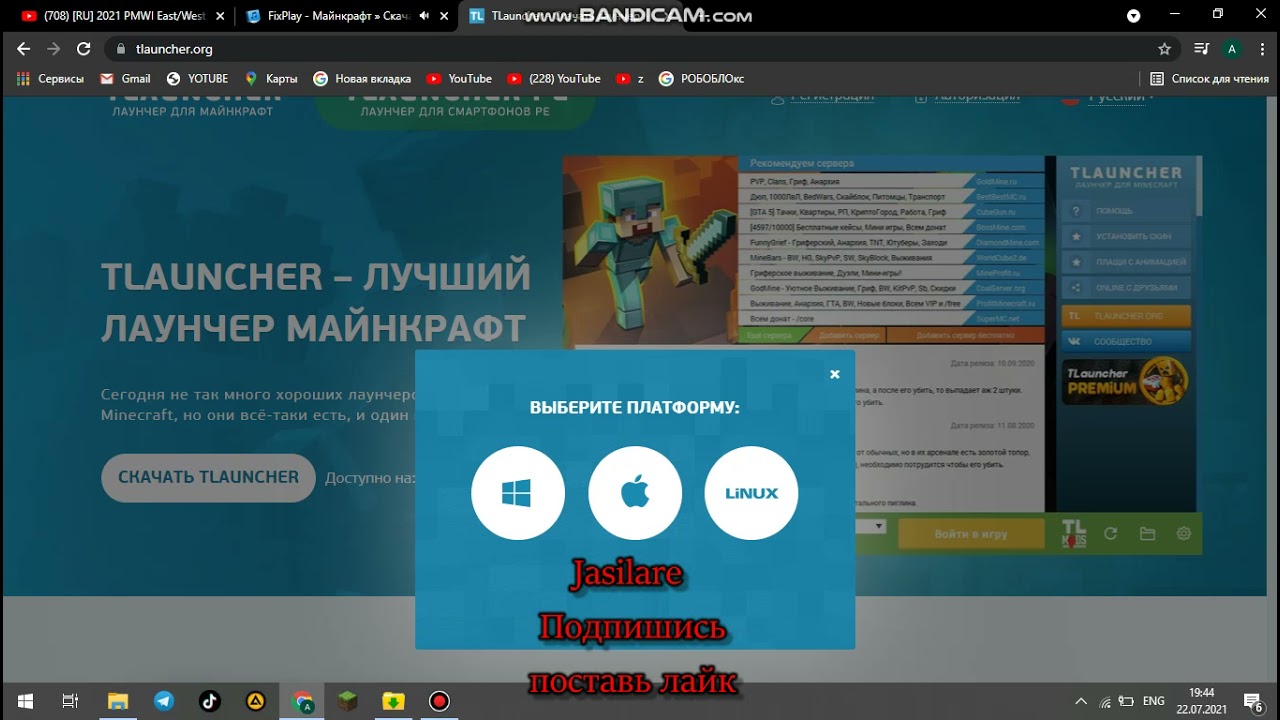Open the Новая вкладка bookmark
The image size is (1280, 720).
click(x=362, y=79)
